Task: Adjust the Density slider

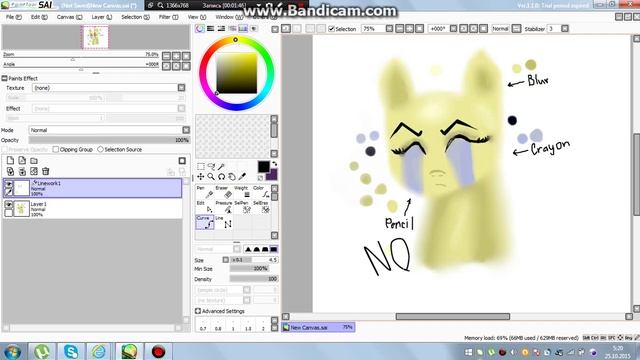Action: [253, 279]
